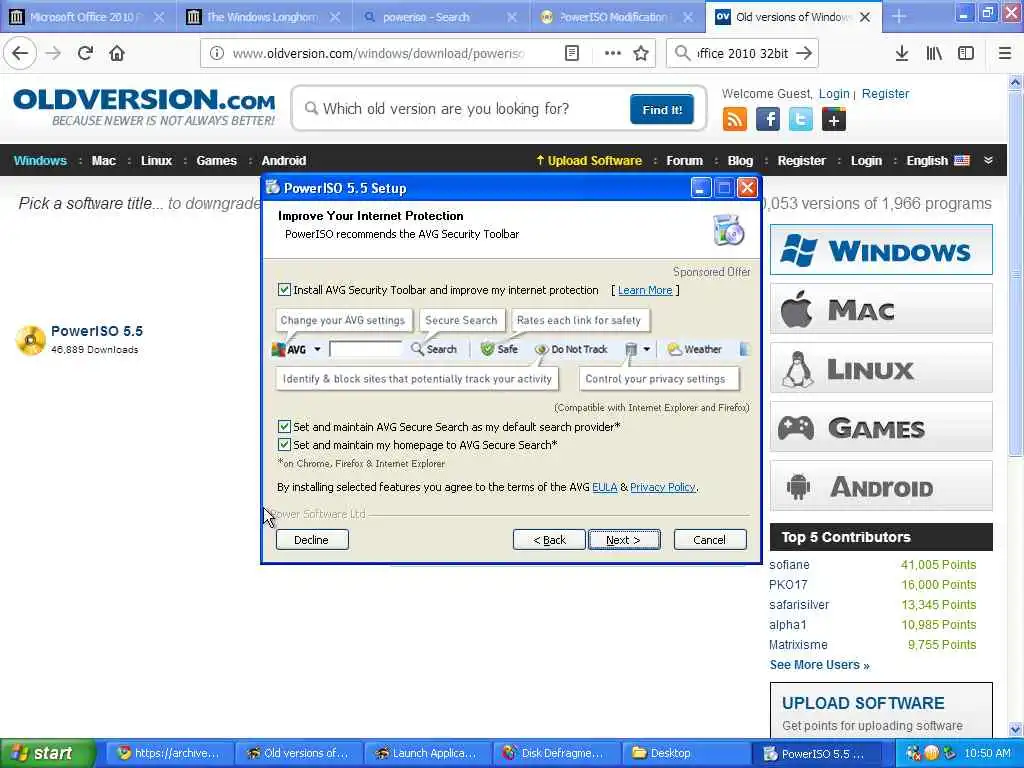Open See More Users link
The width and height of the screenshot is (1024, 768).
tap(819, 665)
